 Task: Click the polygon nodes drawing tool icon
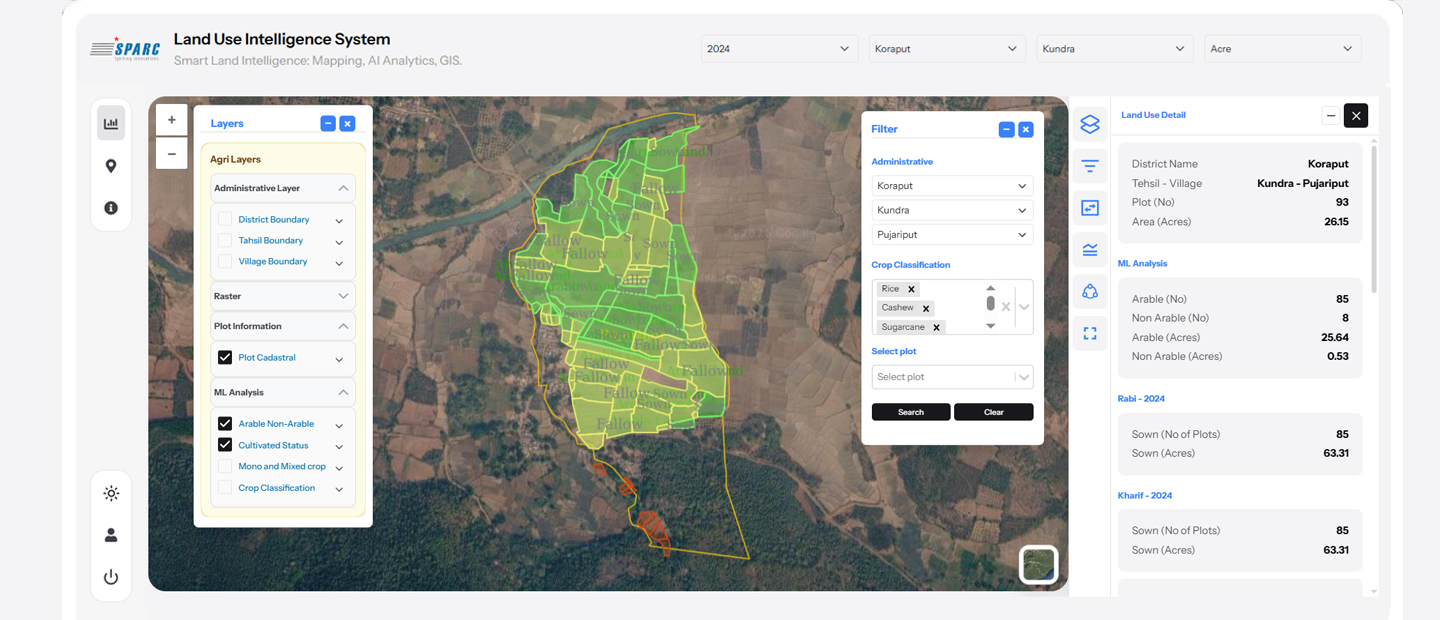point(1090,291)
